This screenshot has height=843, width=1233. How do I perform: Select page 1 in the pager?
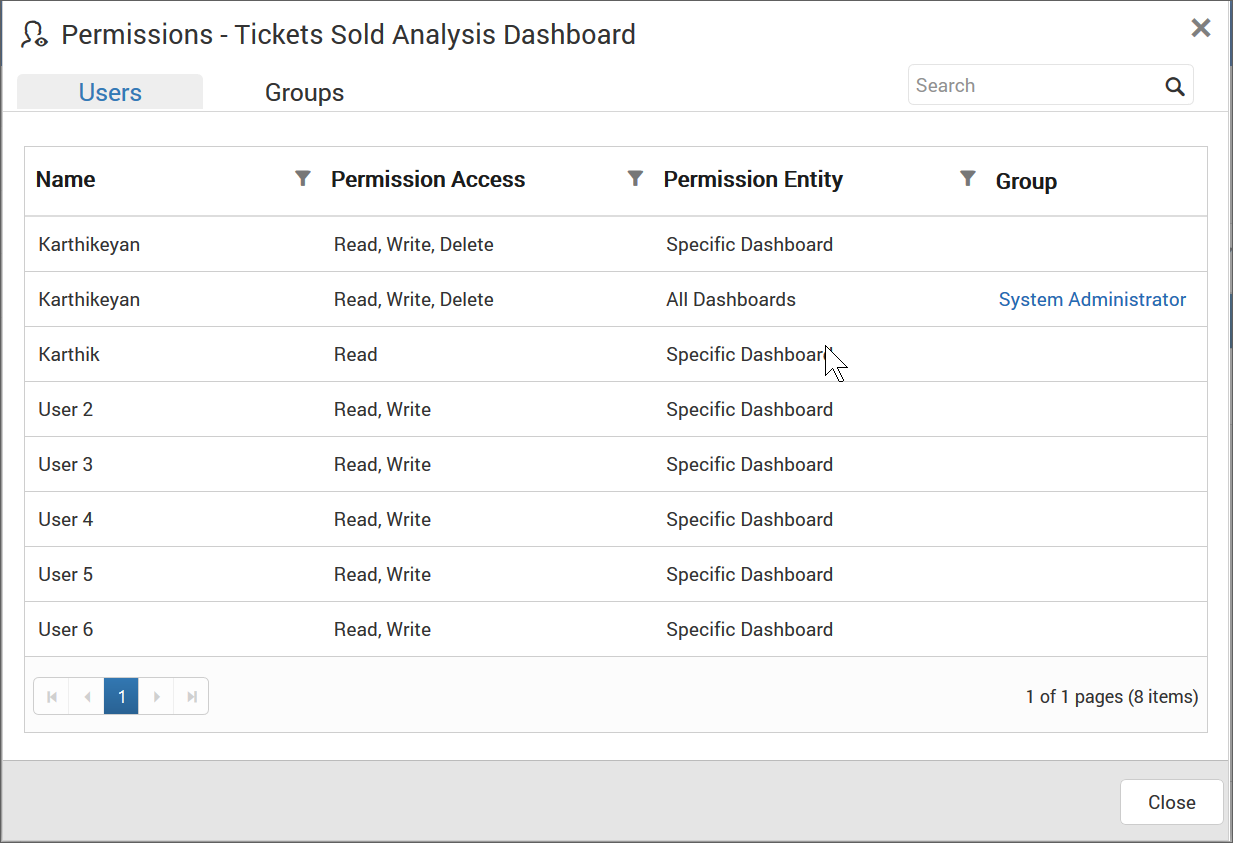[121, 696]
